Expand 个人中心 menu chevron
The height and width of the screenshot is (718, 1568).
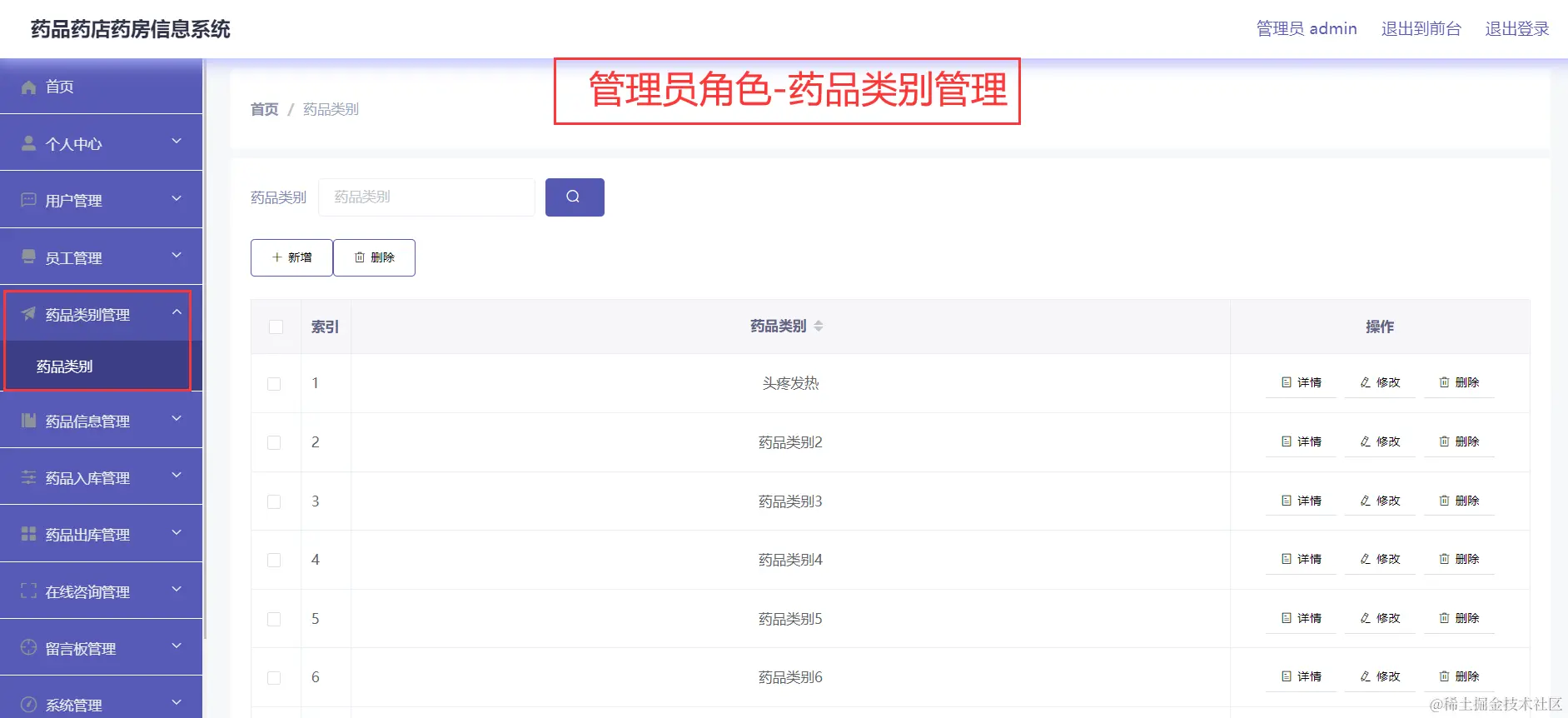pyautogui.click(x=177, y=142)
